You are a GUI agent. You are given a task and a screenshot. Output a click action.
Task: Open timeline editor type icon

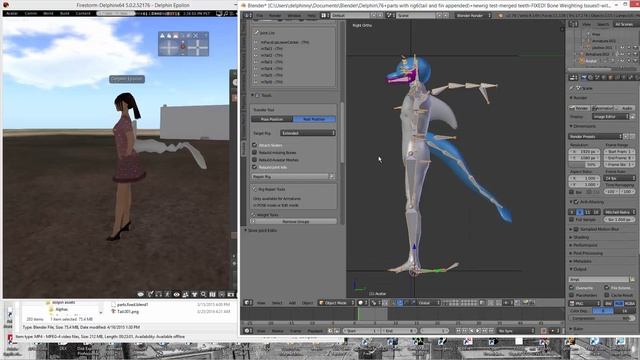pos(247,331)
